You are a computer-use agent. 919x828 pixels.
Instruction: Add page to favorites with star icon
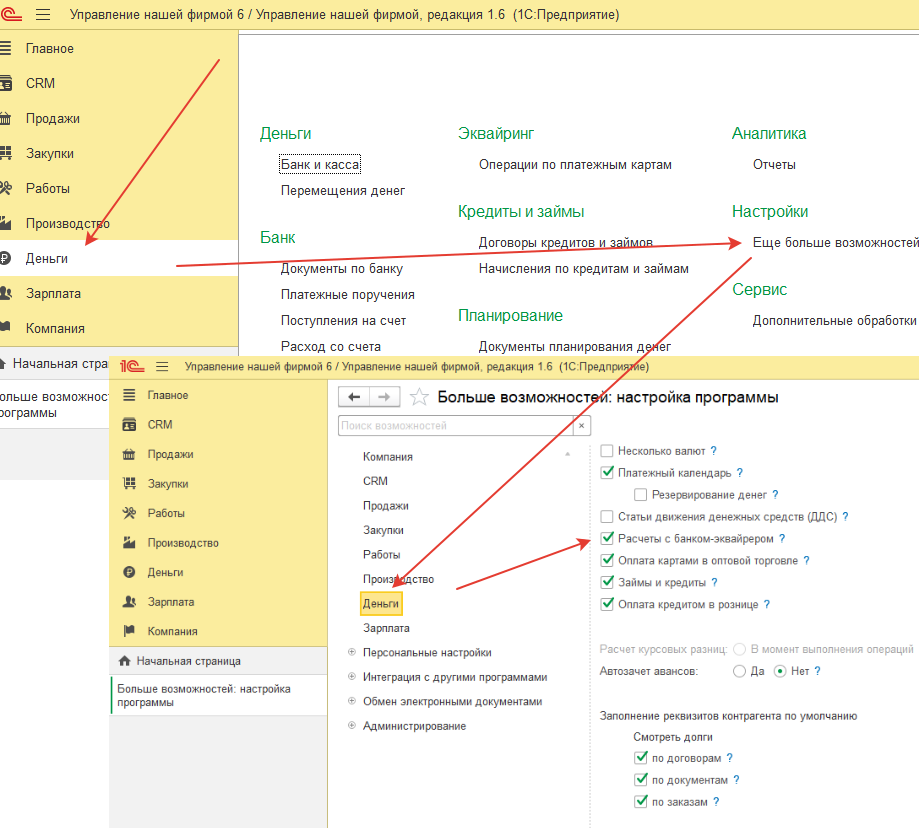[x=418, y=397]
